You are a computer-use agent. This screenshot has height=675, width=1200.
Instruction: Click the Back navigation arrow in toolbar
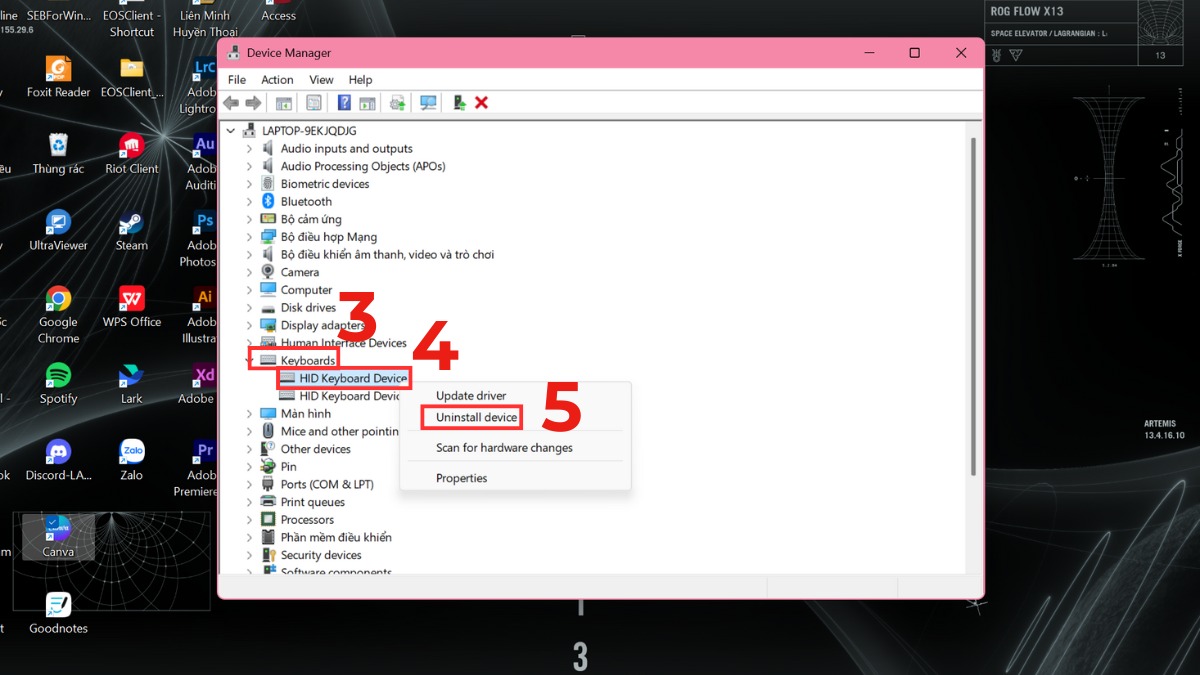pyautogui.click(x=231, y=102)
